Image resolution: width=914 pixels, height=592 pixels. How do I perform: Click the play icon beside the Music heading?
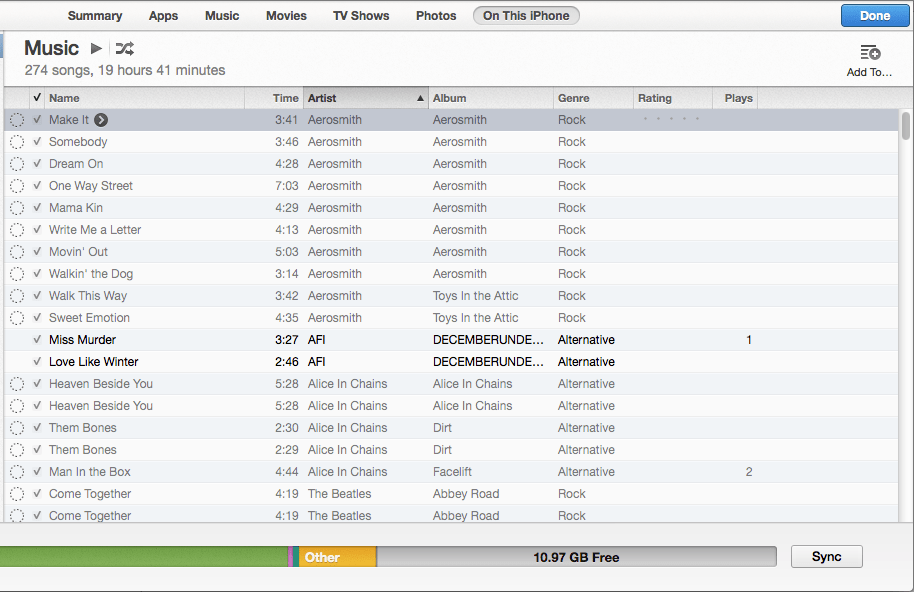[x=95, y=47]
